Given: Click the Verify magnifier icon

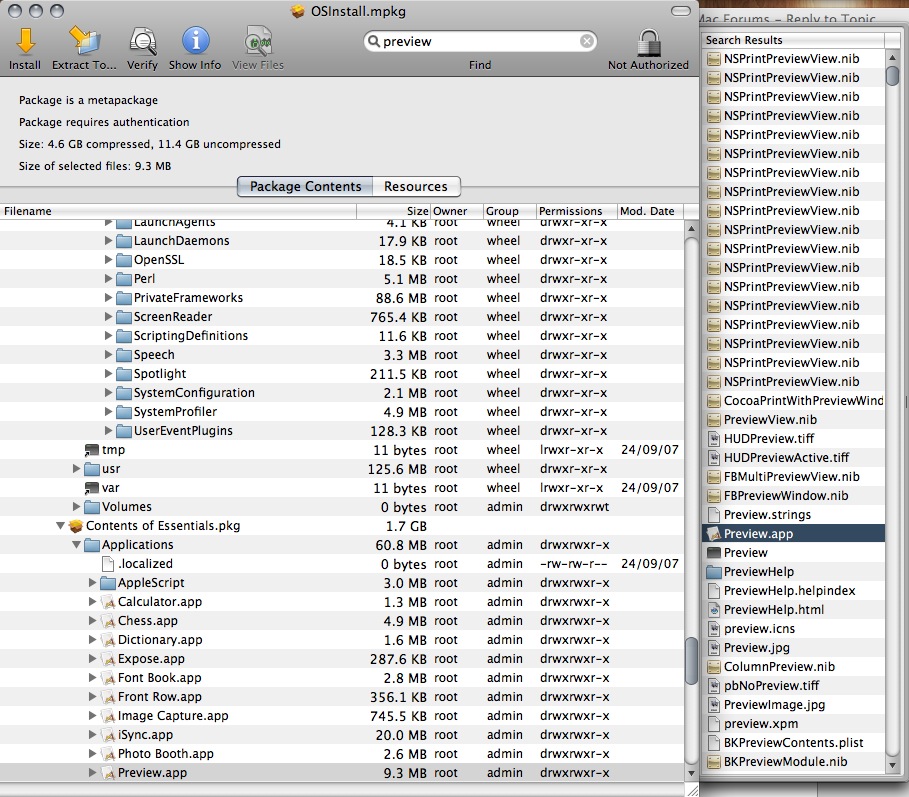Looking at the screenshot, I should pyautogui.click(x=143, y=41).
